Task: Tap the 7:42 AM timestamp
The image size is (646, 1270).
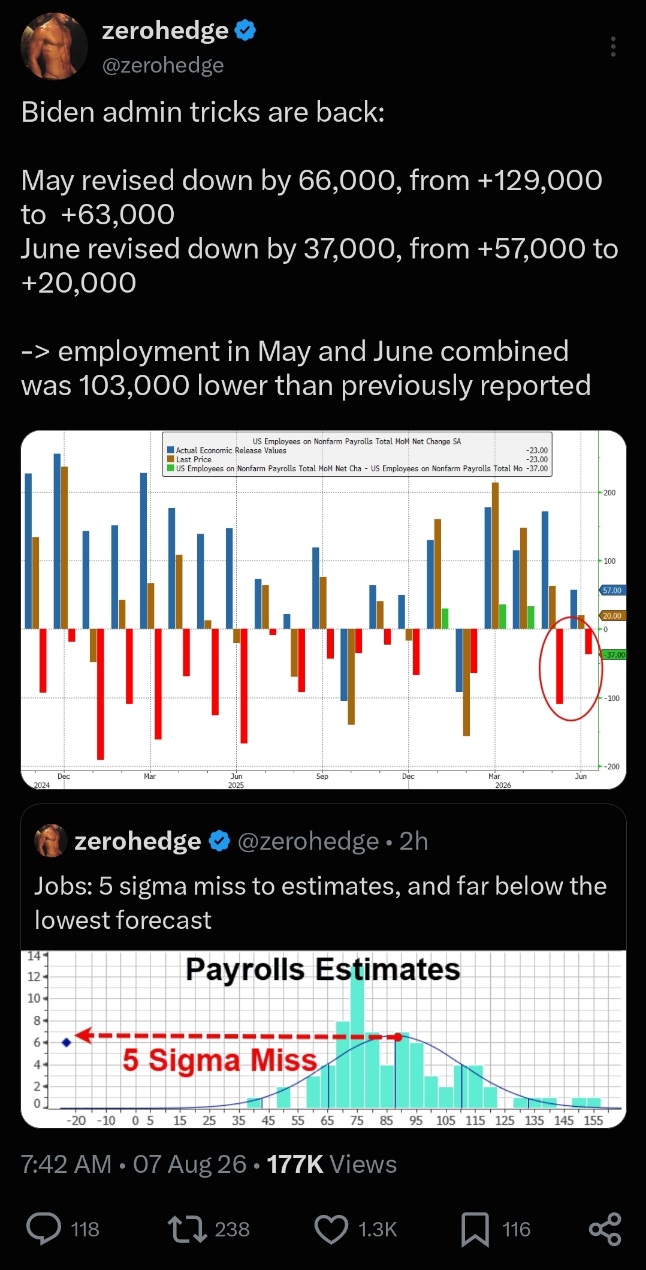Action: pyautogui.click(x=64, y=1164)
